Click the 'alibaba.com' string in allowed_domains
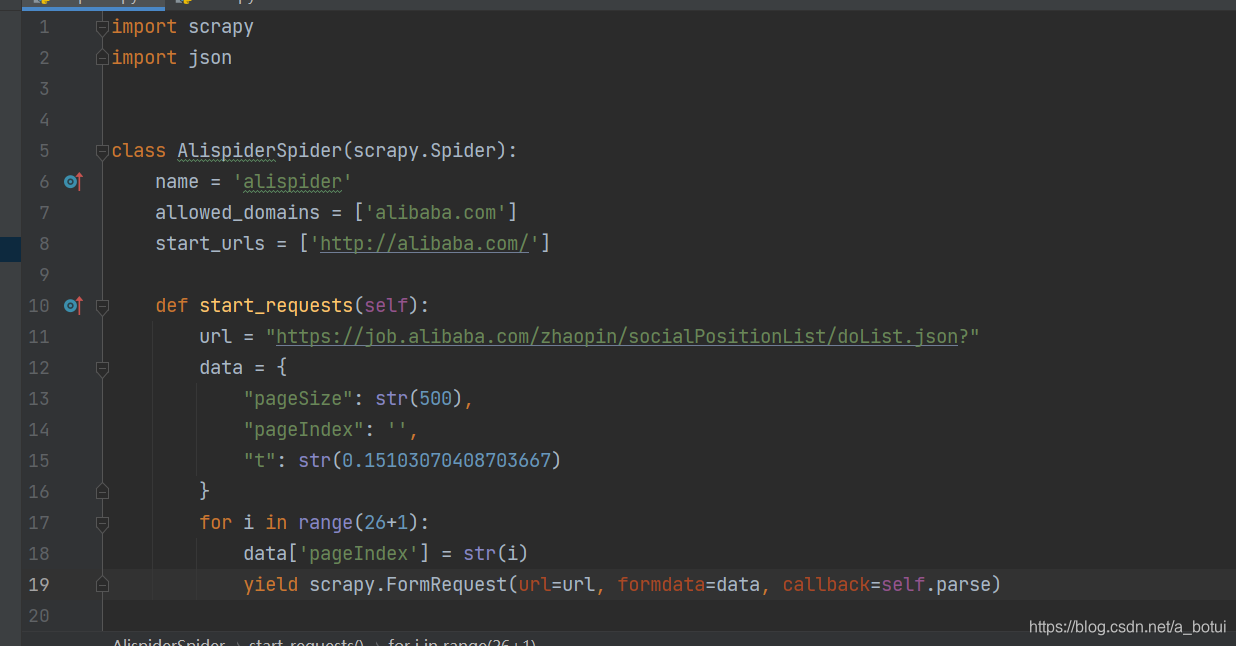The image size is (1236, 646). coord(435,213)
